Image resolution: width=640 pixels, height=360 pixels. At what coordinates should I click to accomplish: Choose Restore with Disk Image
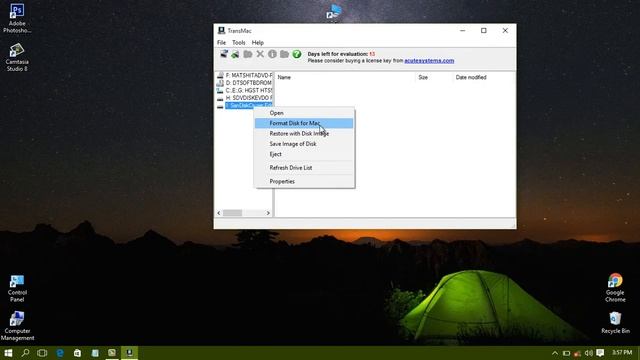coord(304,133)
